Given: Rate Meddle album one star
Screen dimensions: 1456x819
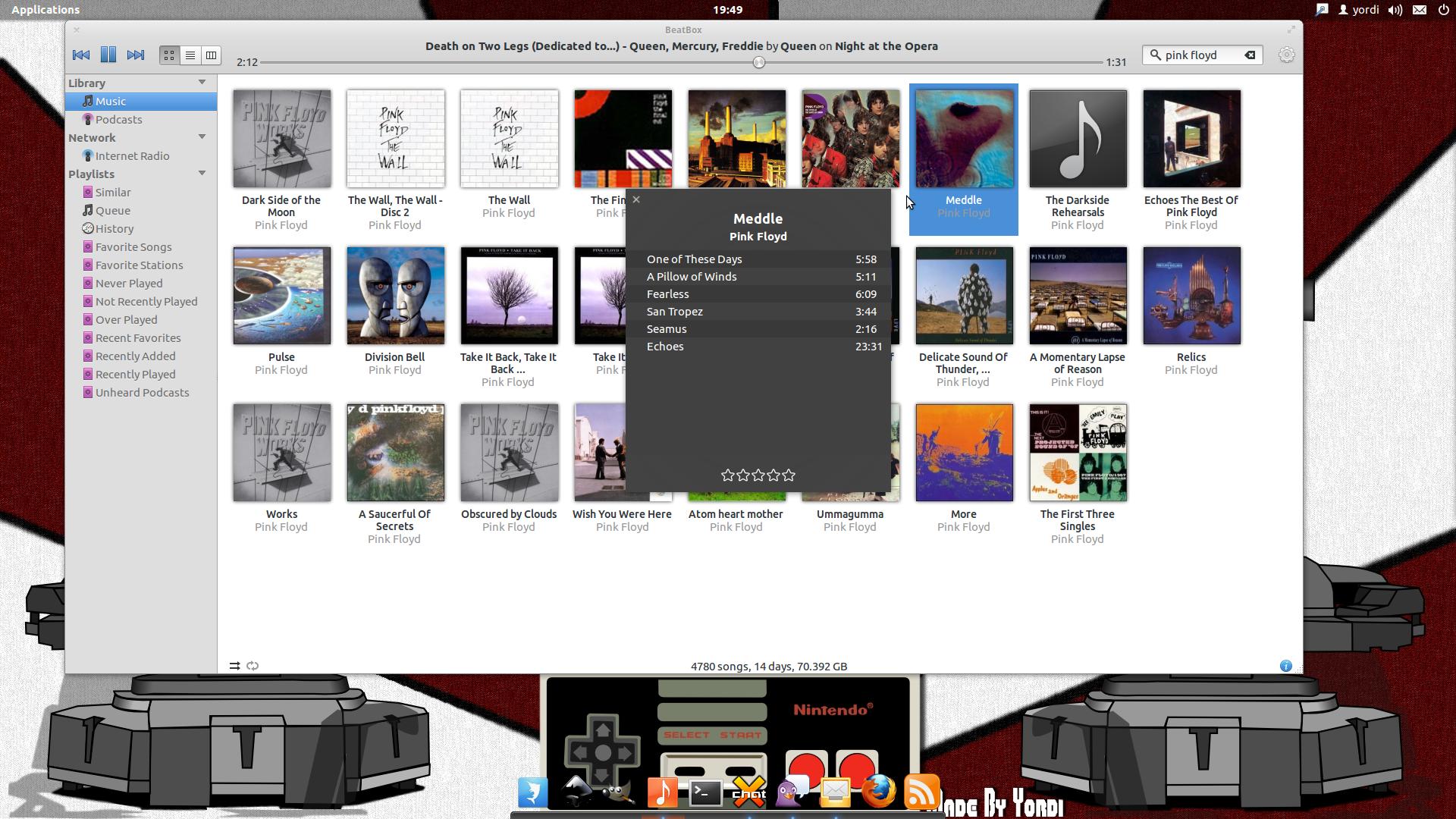Looking at the screenshot, I should coord(728,475).
